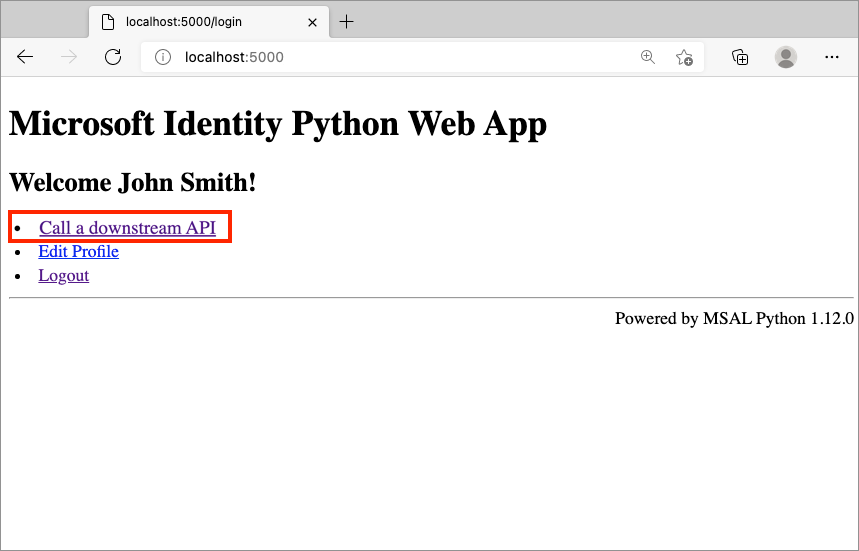Reload the current page
859x551 pixels.
113,57
